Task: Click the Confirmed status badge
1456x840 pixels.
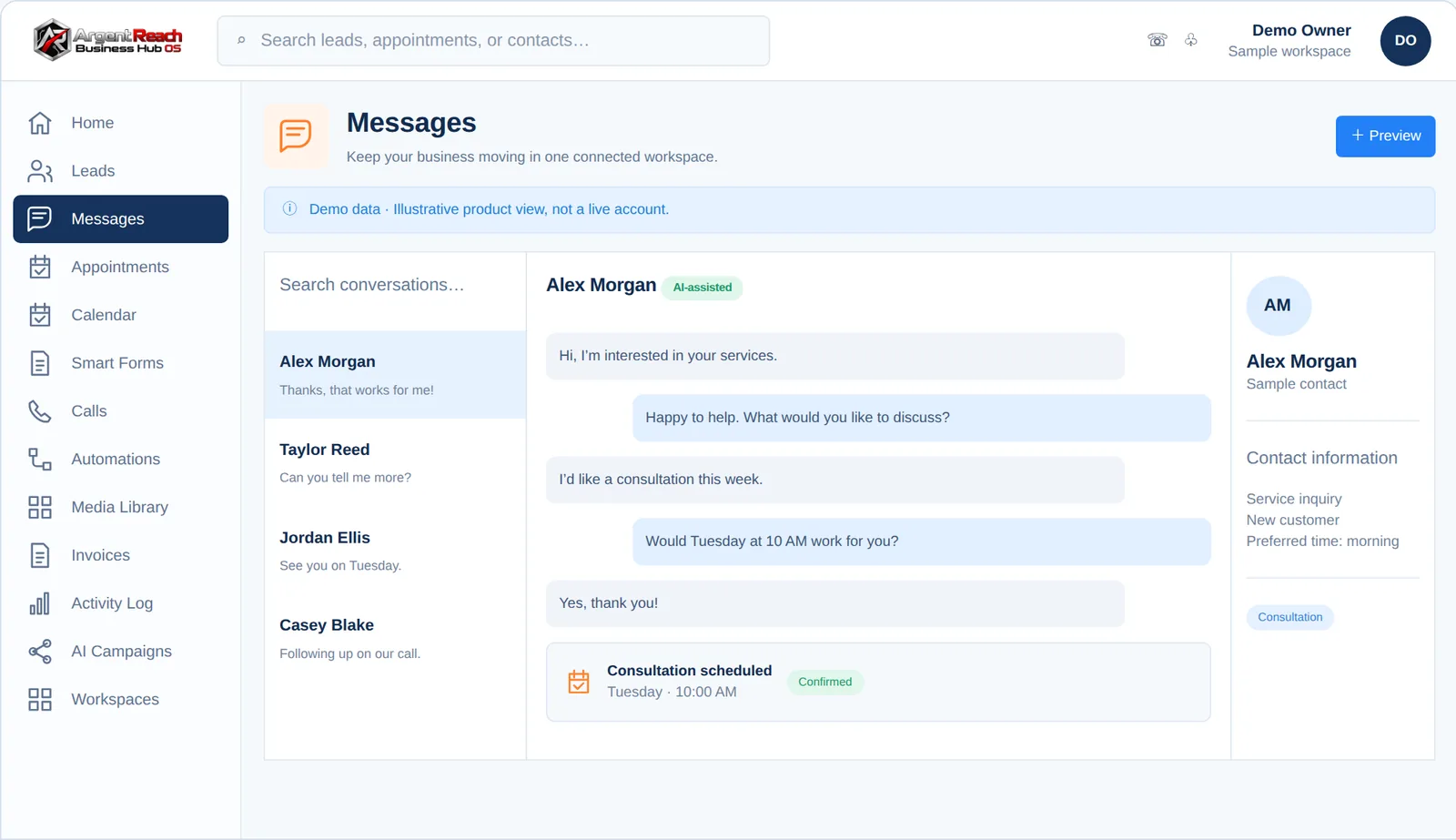Action: 825,682
